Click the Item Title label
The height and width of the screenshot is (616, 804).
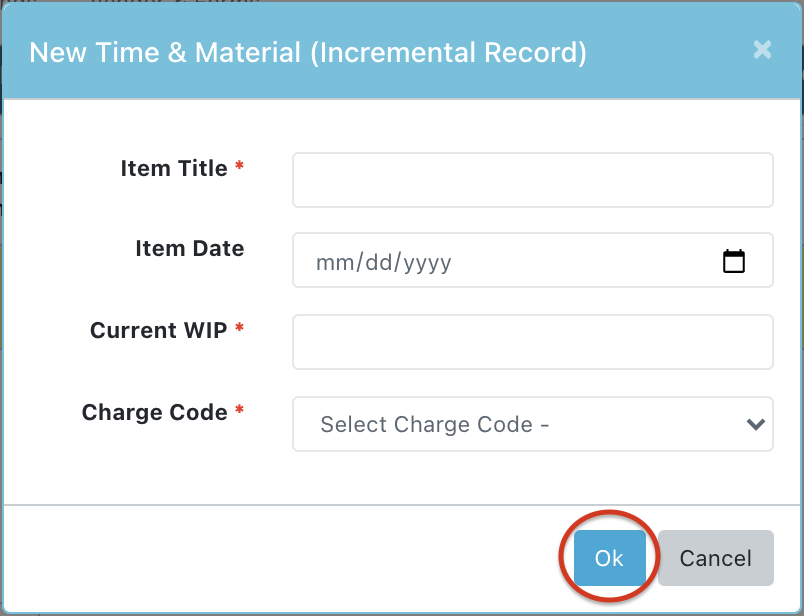coord(174,168)
